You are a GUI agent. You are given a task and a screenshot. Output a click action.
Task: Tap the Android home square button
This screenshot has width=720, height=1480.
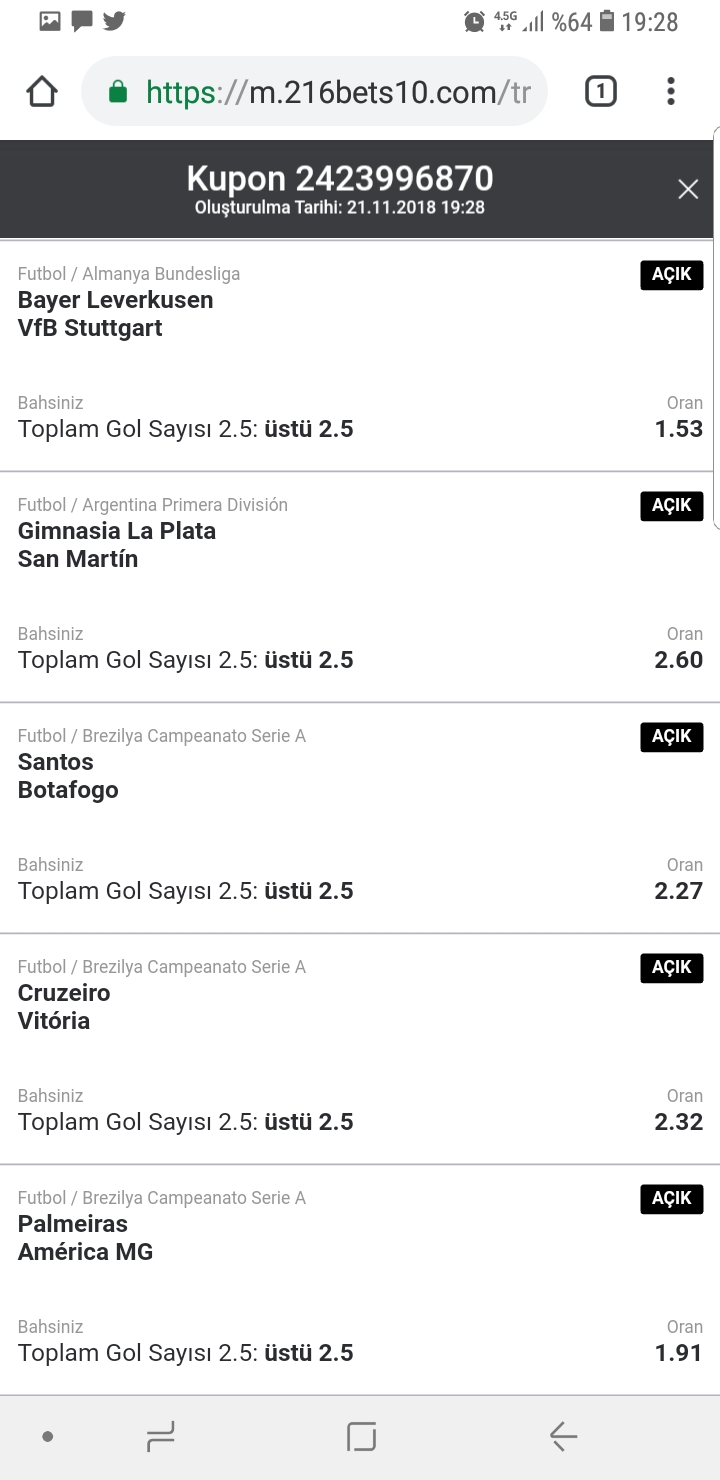pos(361,1437)
